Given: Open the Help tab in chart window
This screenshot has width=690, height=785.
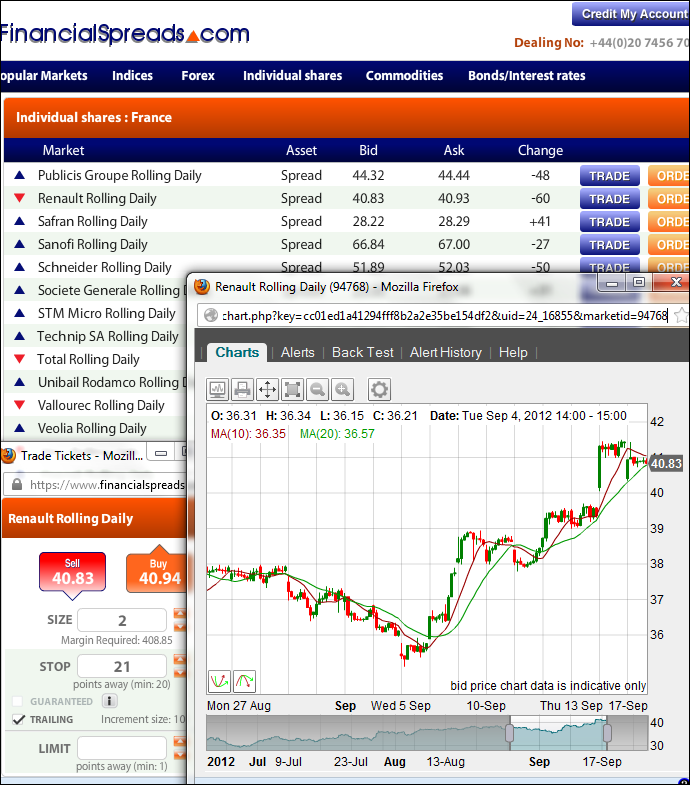Looking at the screenshot, I should coord(513,352).
